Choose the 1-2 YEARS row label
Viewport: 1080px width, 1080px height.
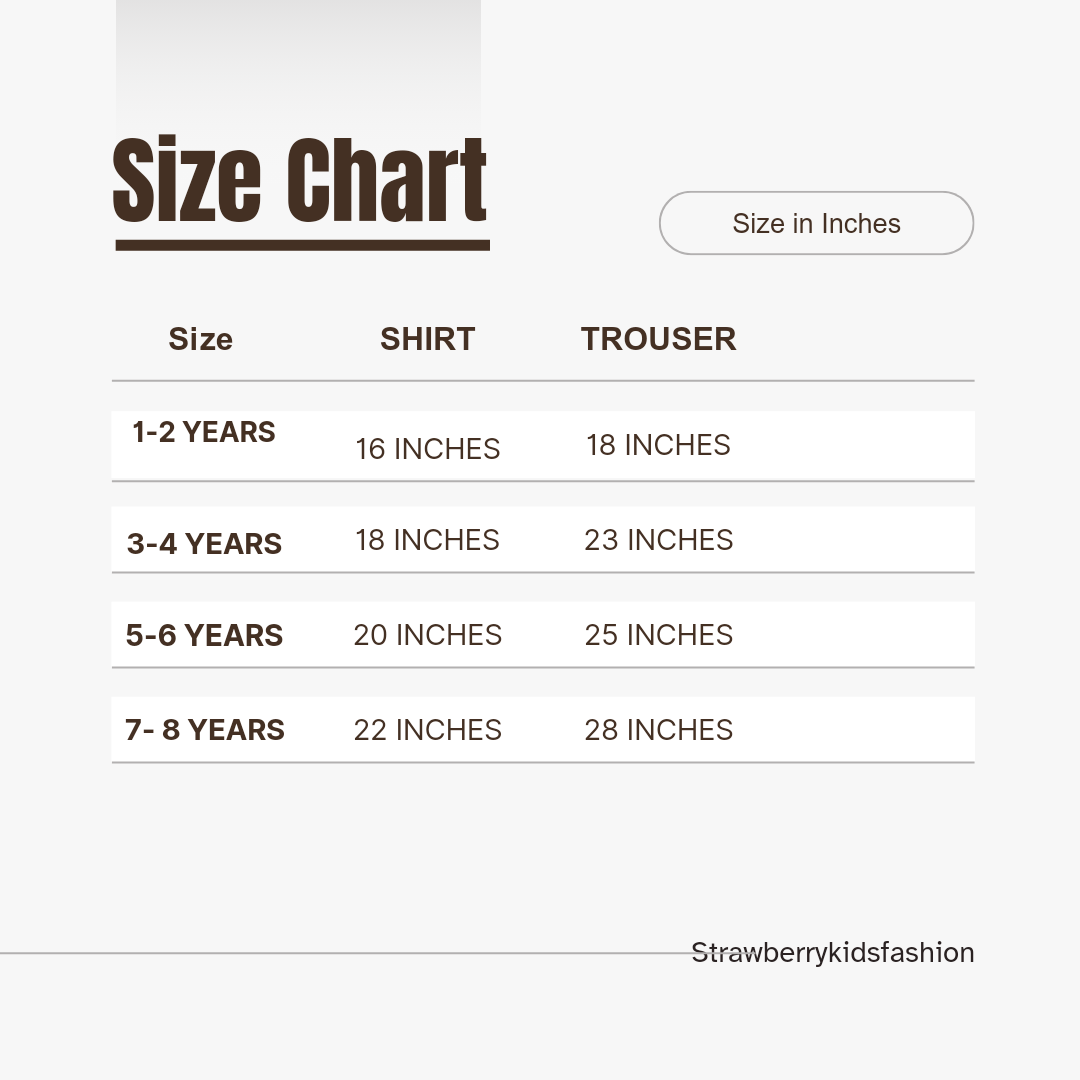pyautogui.click(x=204, y=432)
